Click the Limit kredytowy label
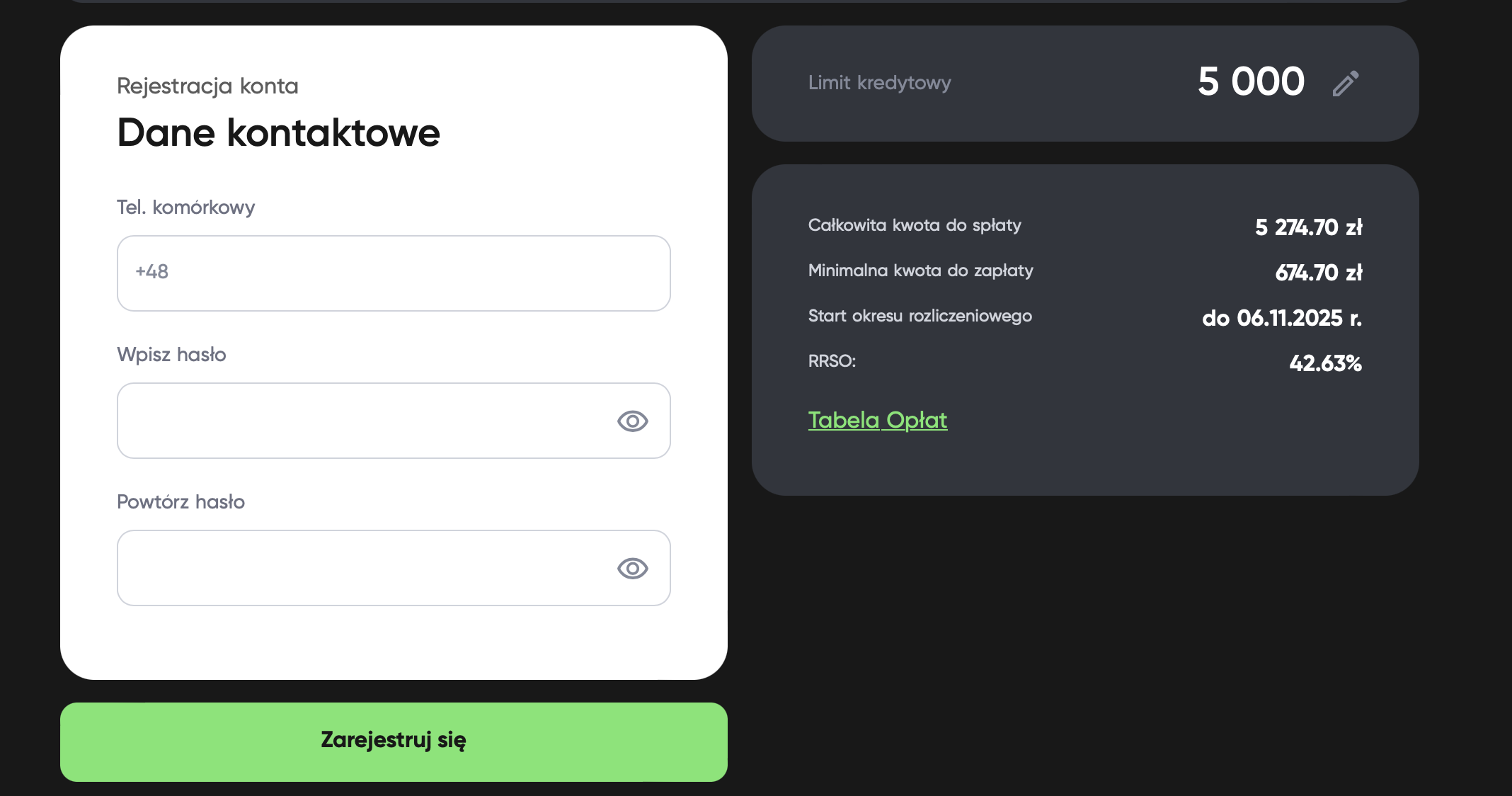The height and width of the screenshot is (796, 1512). pyautogui.click(x=879, y=83)
